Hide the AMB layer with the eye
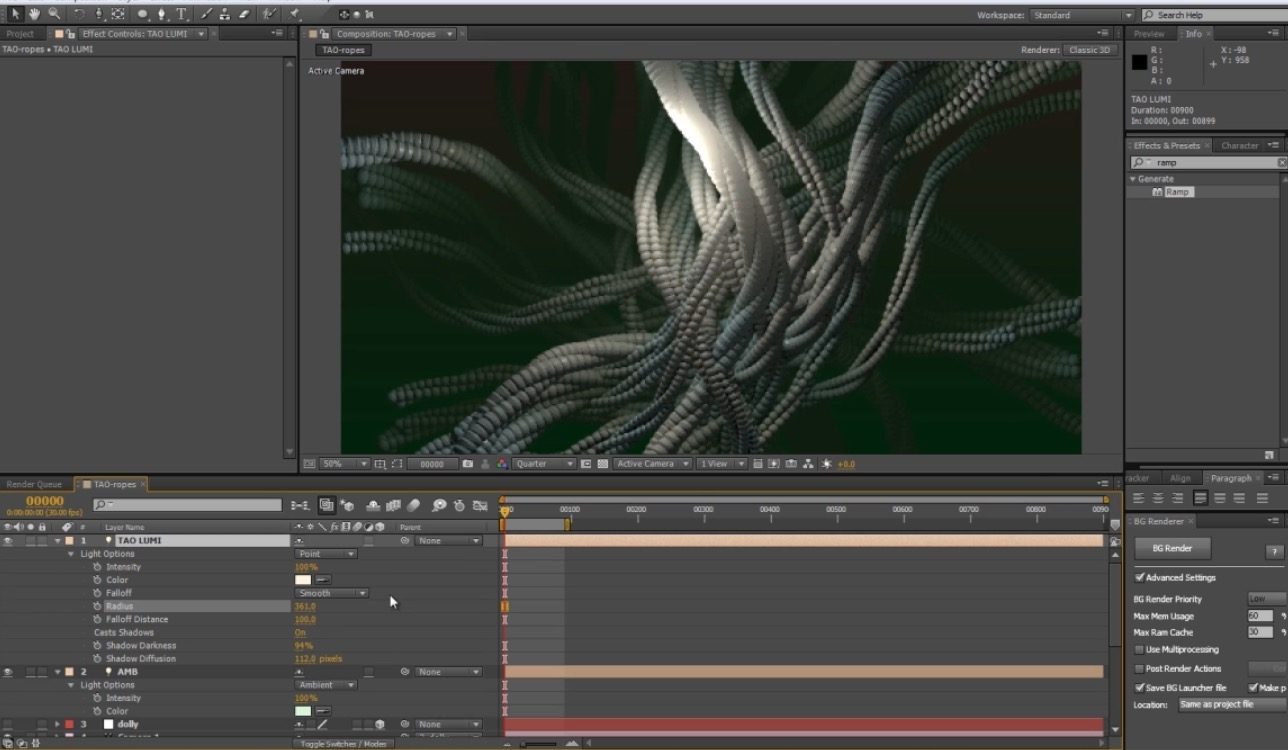Viewport: 1288px width, 750px height. 8,672
